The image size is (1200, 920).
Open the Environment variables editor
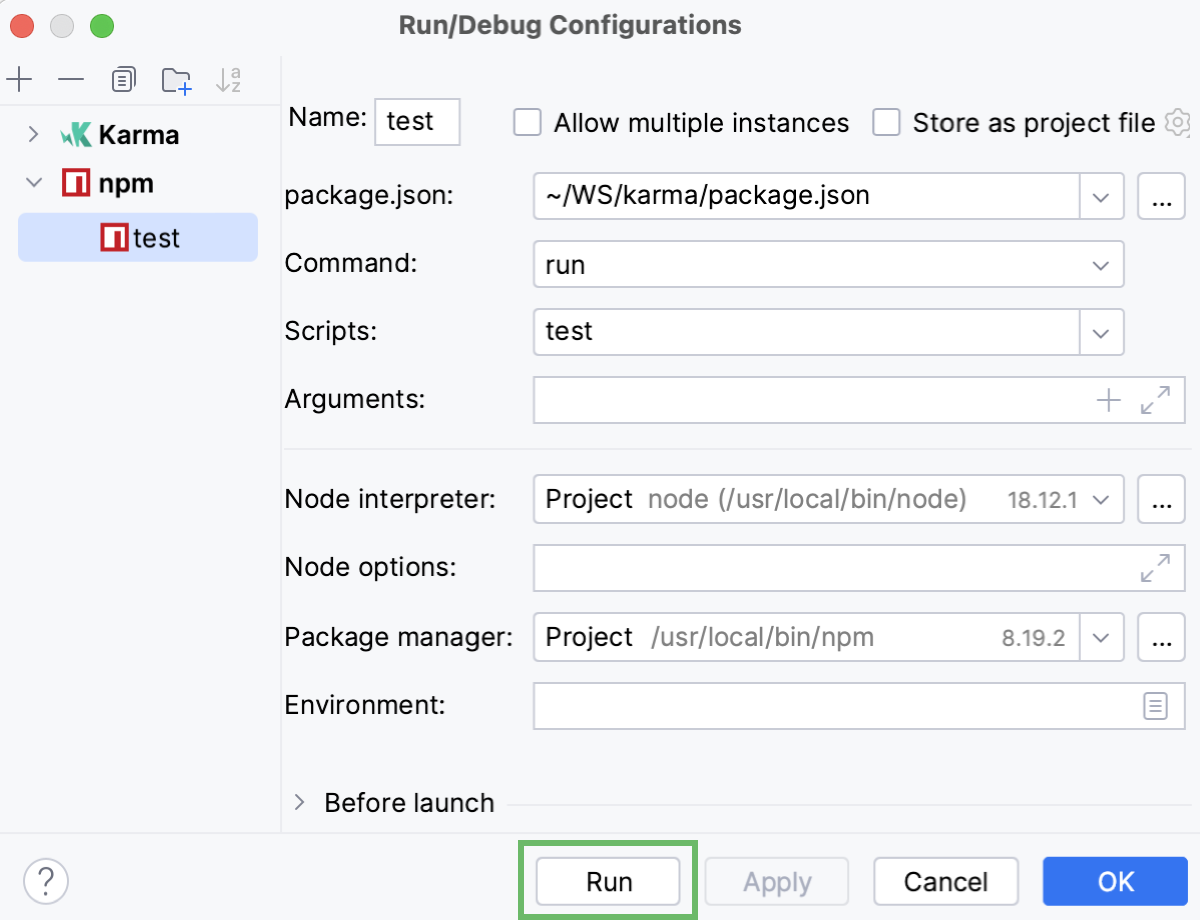[1155, 705]
